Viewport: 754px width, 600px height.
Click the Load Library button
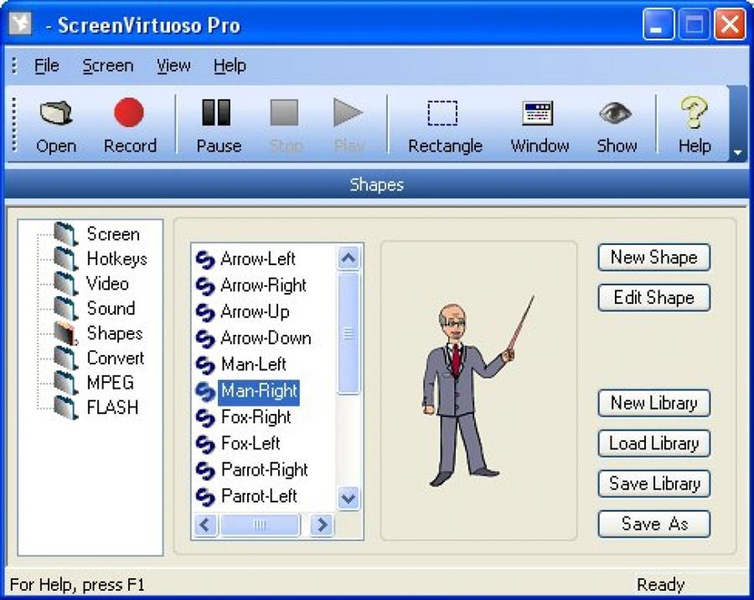tap(654, 443)
